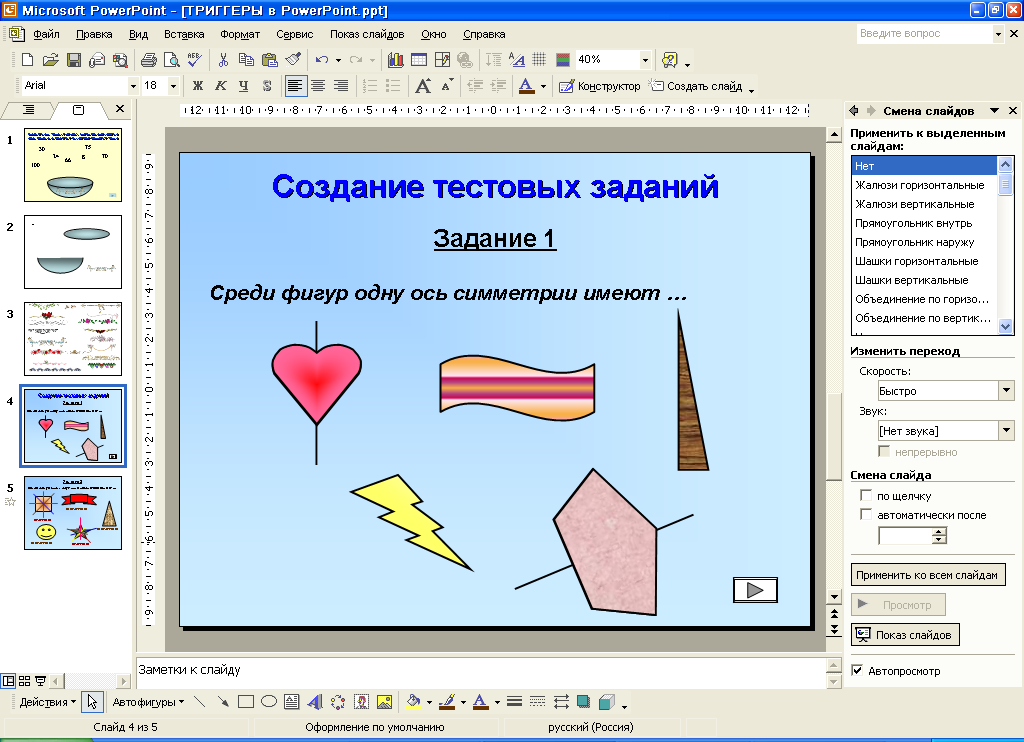Click the Save diskette icon
Viewport: 1024px width, 742px height.
click(74, 60)
